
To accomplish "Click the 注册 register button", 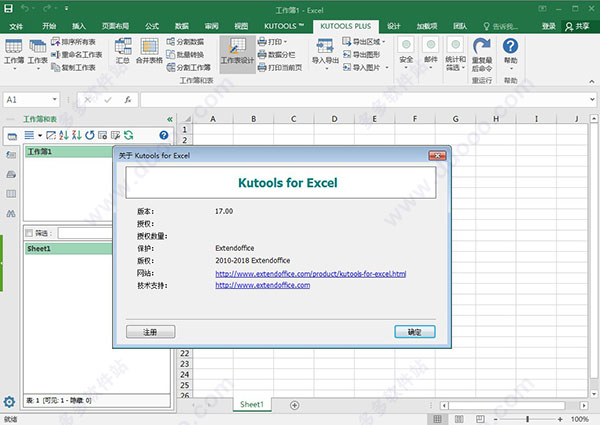I will click(x=150, y=332).
